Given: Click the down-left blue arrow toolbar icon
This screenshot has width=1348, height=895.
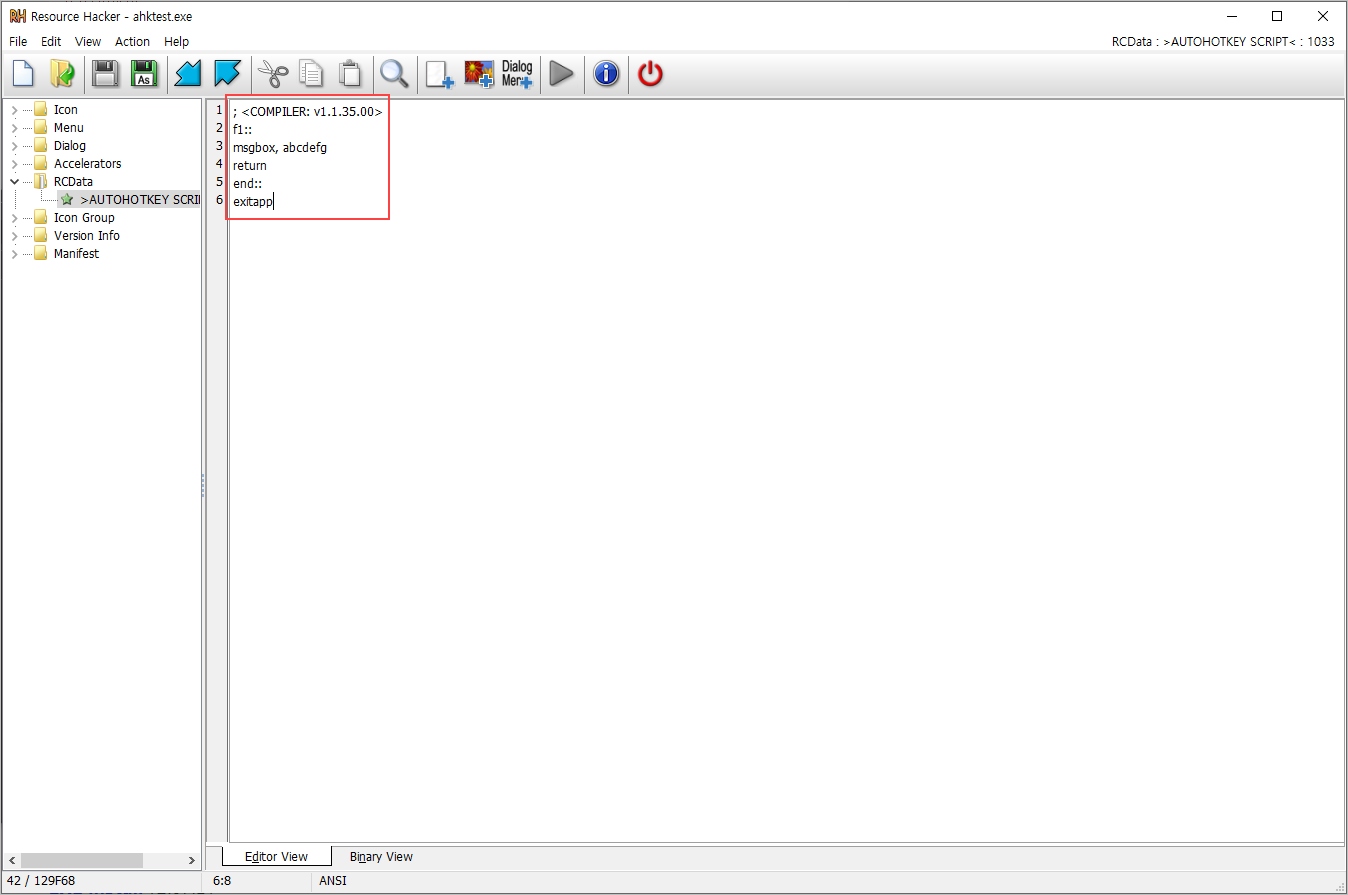Looking at the screenshot, I should 188,74.
